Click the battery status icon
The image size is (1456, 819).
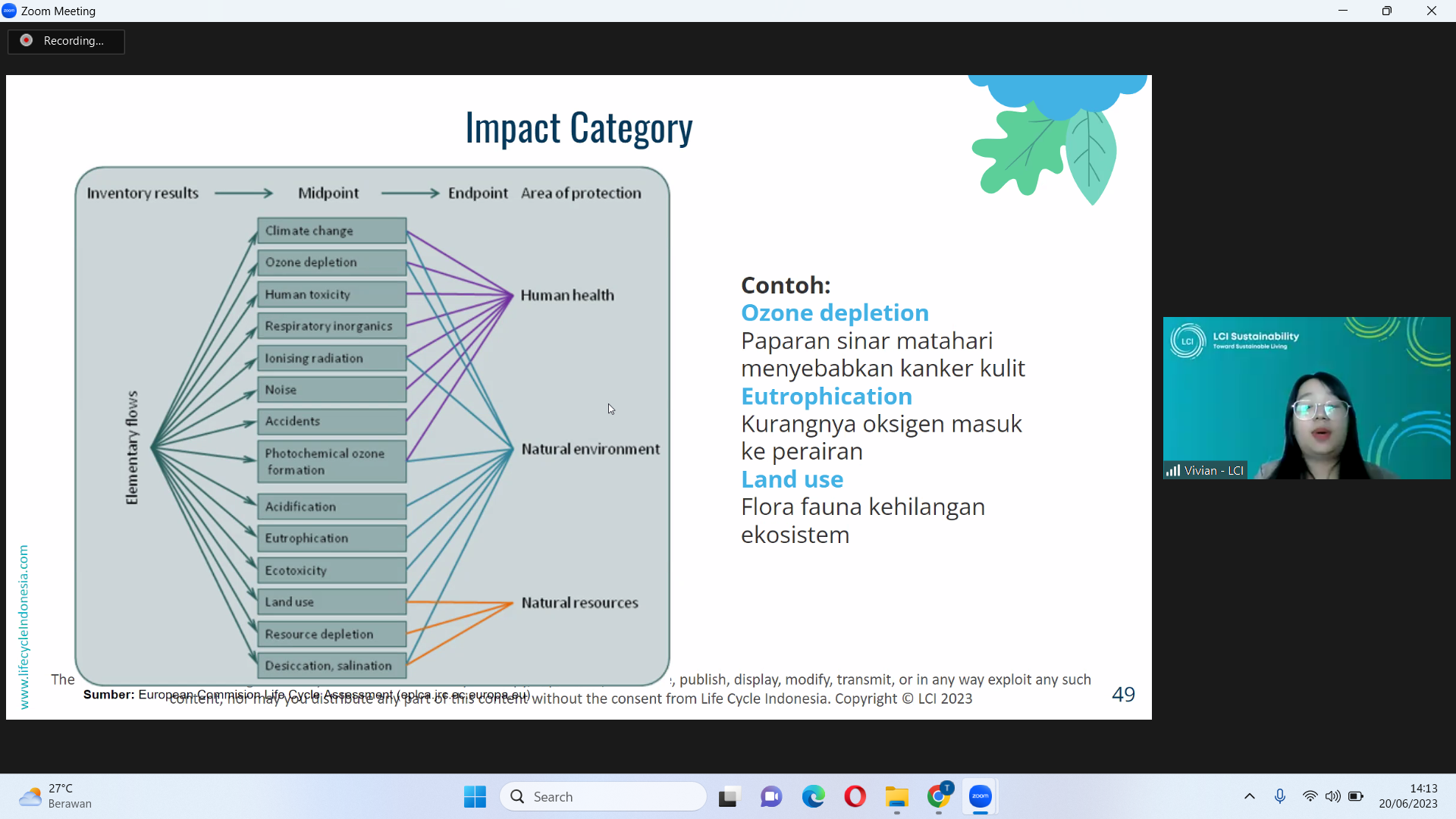point(1356,797)
